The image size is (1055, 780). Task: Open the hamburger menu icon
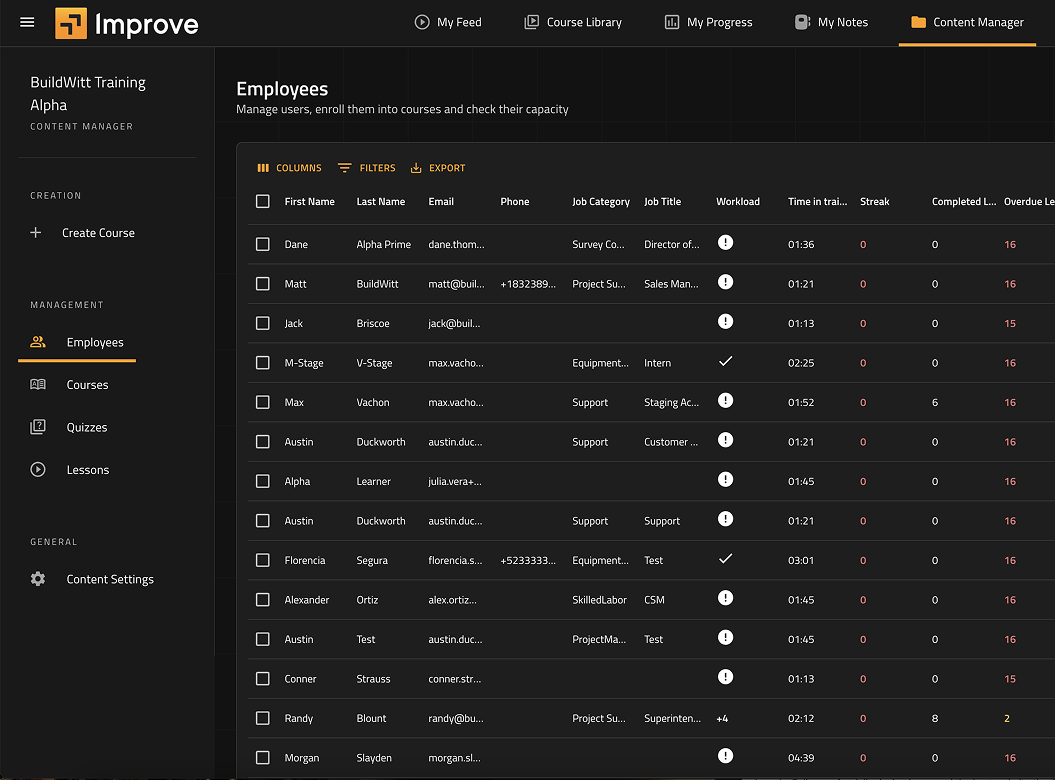[x=27, y=22]
